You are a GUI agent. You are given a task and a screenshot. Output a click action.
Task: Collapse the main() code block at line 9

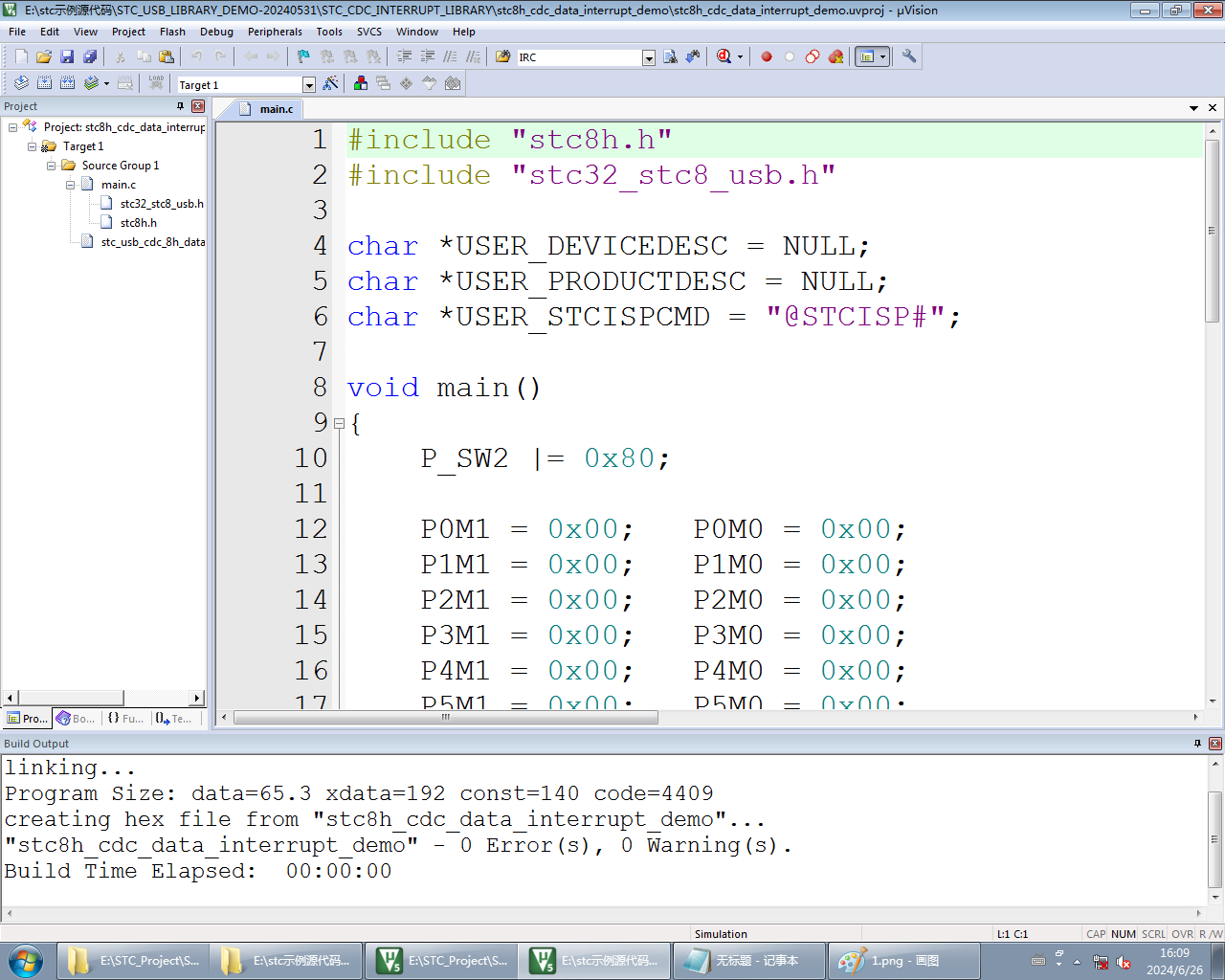[339, 423]
